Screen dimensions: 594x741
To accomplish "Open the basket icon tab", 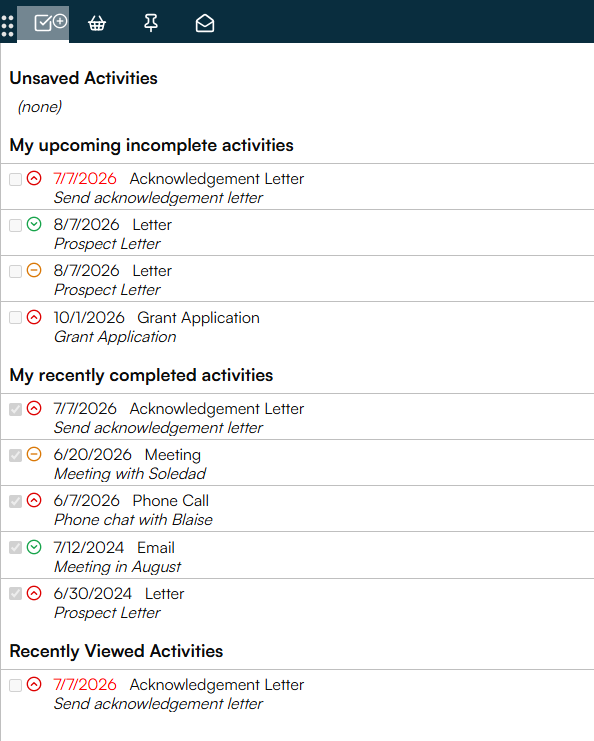I will (97, 23).
